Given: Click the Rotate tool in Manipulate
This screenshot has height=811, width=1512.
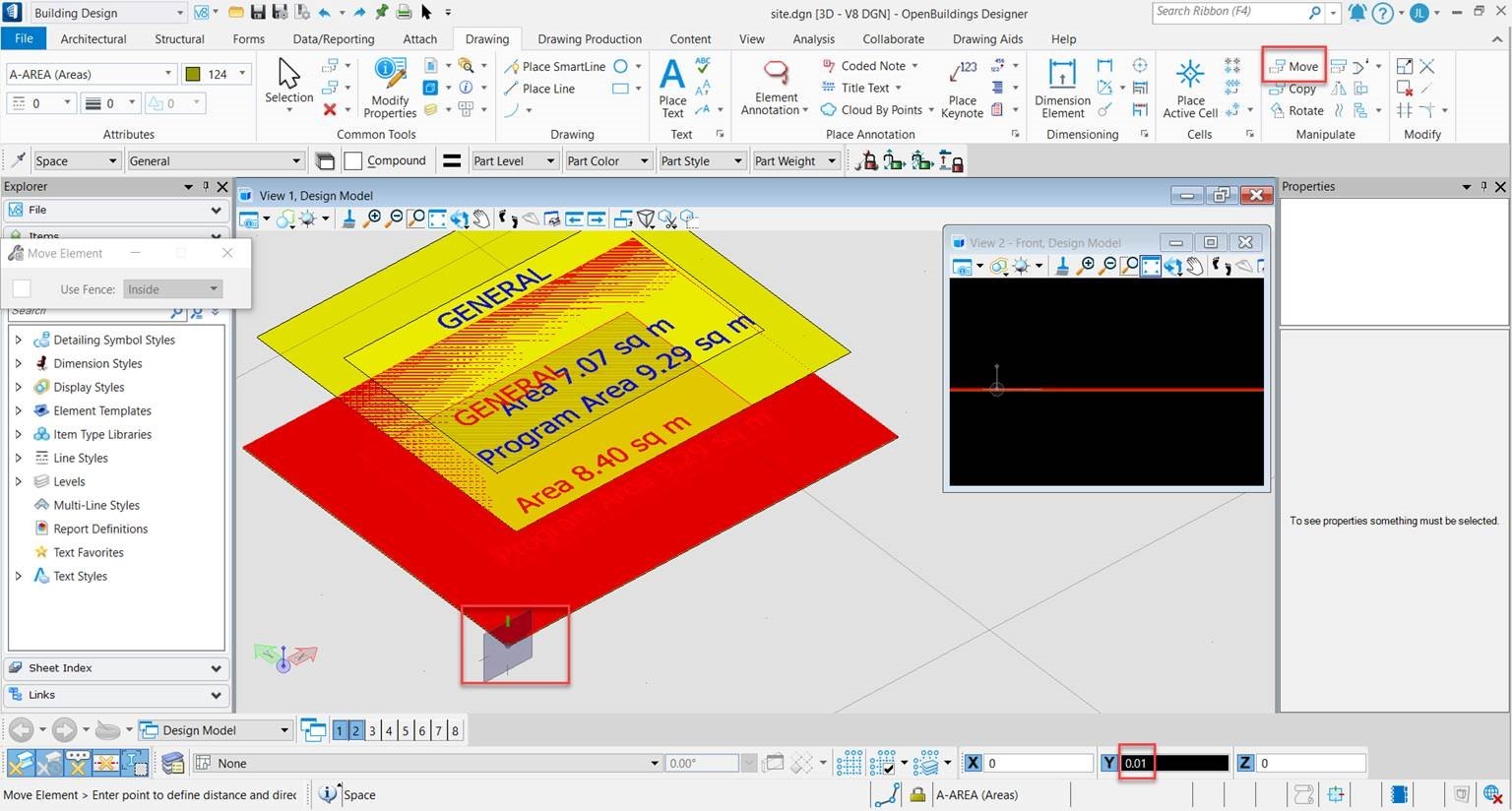Looking at the screenshot, I should (1296, 111).
